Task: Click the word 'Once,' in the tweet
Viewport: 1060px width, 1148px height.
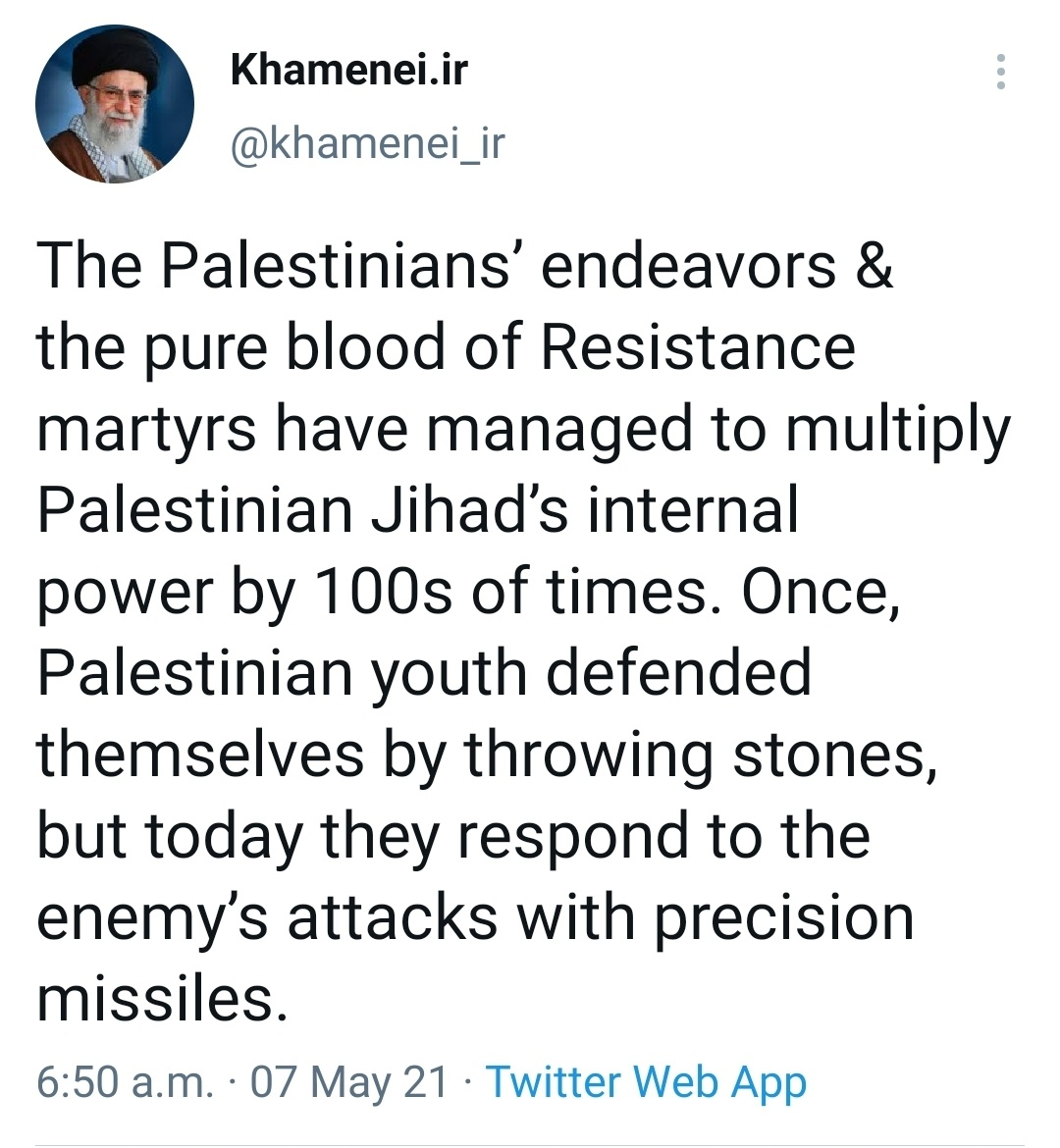Action: [821, 593]
